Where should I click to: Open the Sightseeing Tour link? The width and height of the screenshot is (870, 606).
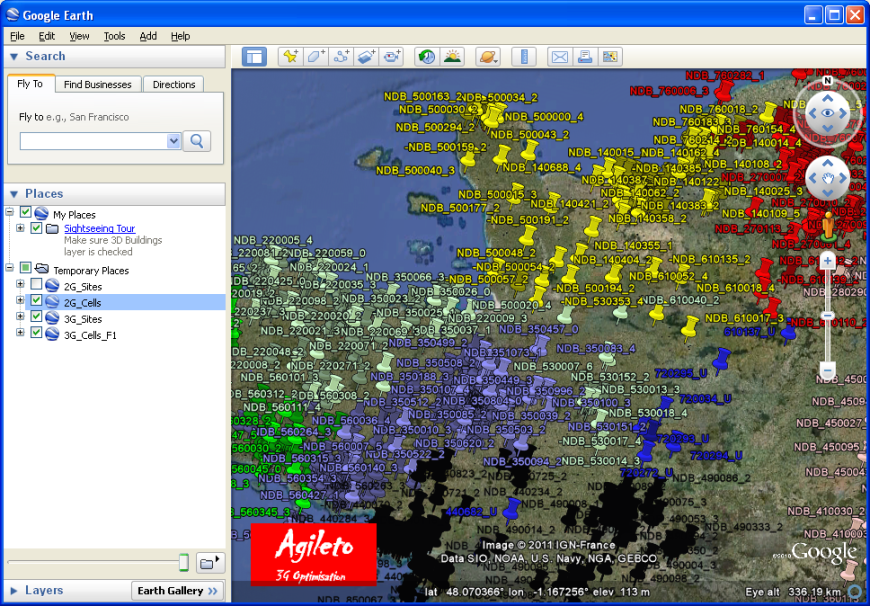(x=99, y=229)
